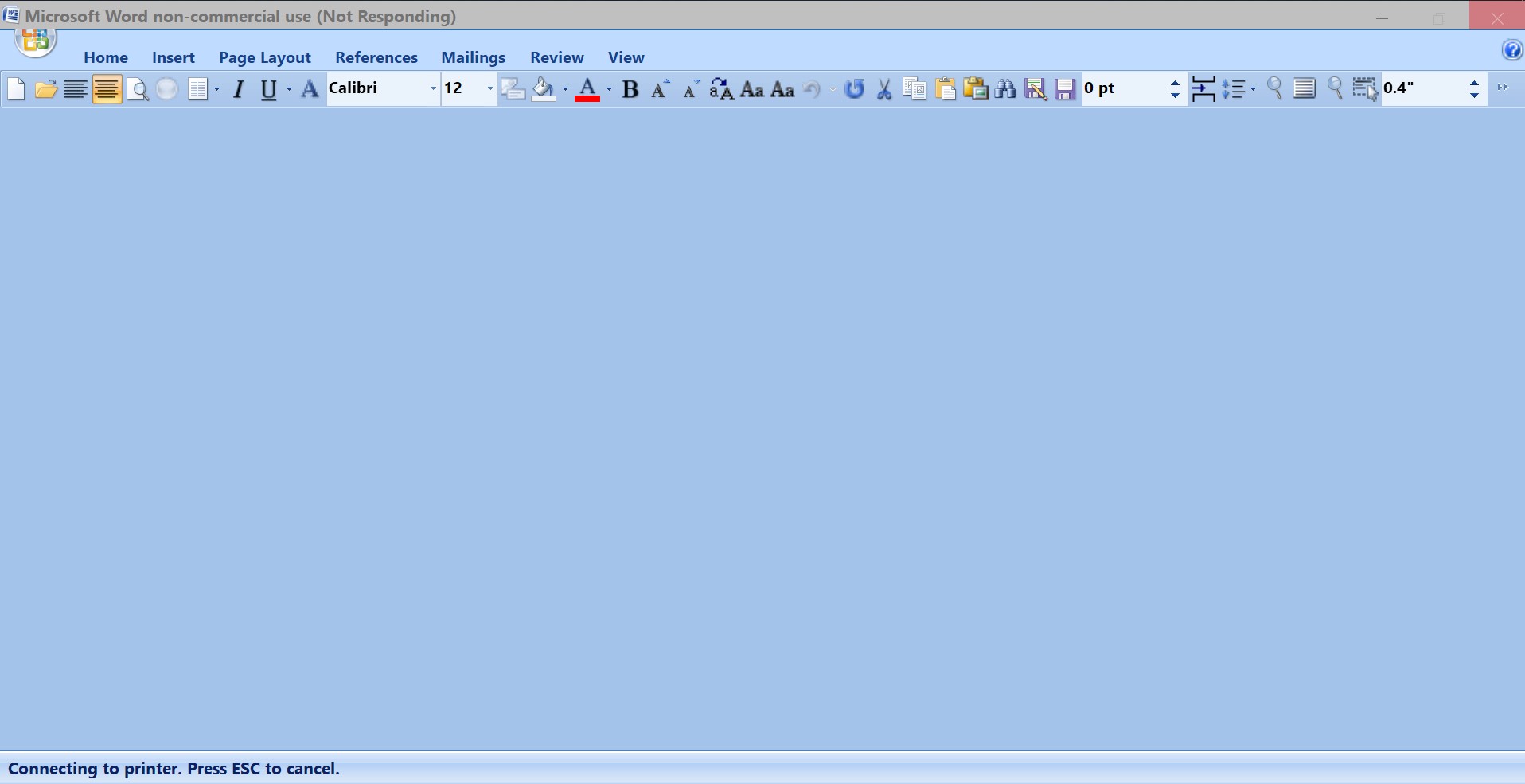Click the Select Objects cursor icon

point(1365,89)
